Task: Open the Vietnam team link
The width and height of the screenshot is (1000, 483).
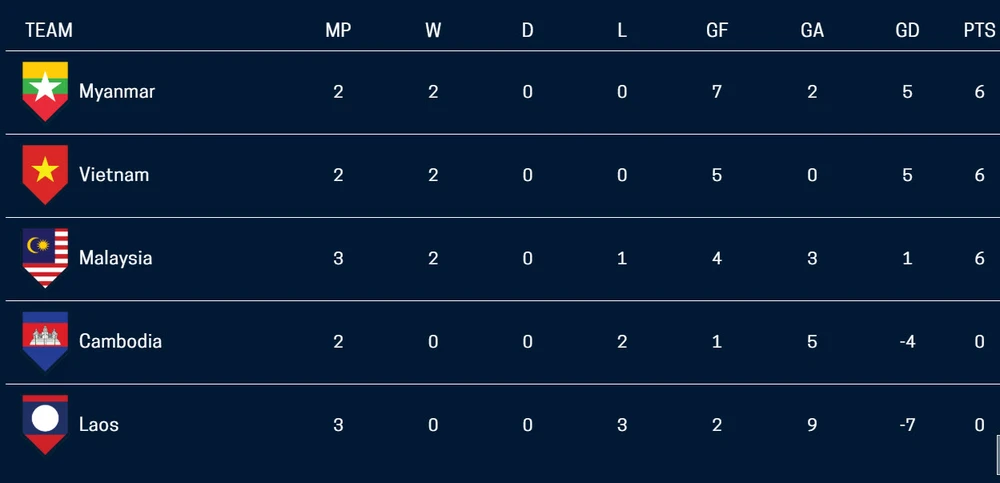Action: 114,174
